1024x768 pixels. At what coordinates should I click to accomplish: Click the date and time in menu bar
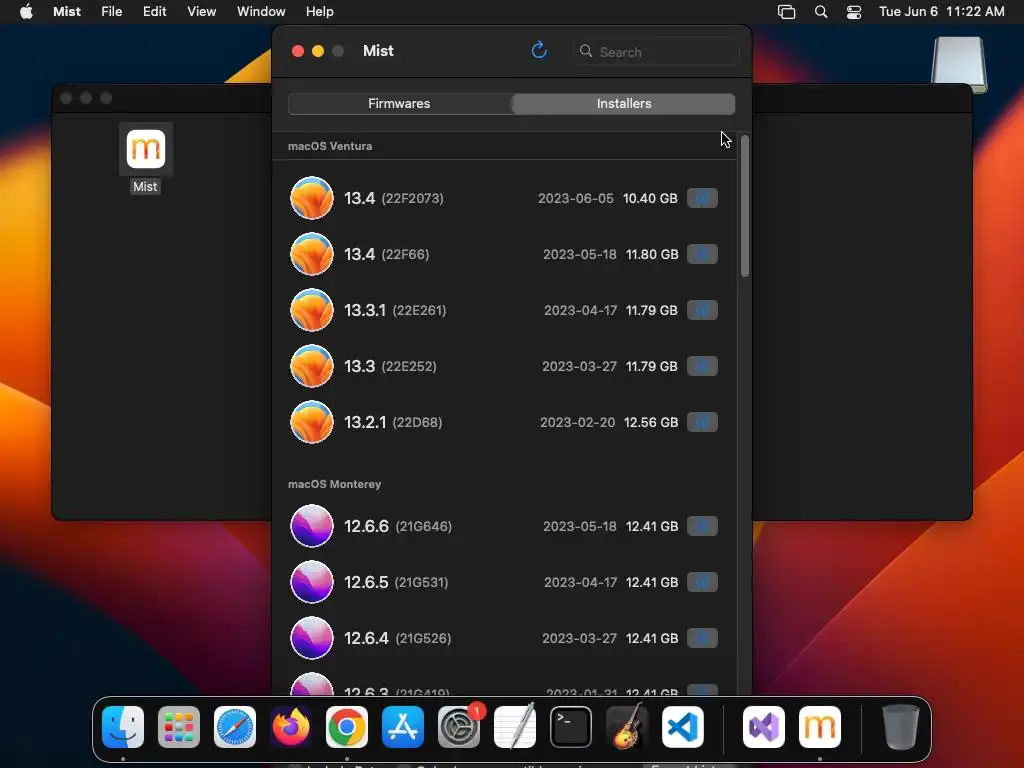[x=942, y=11]
